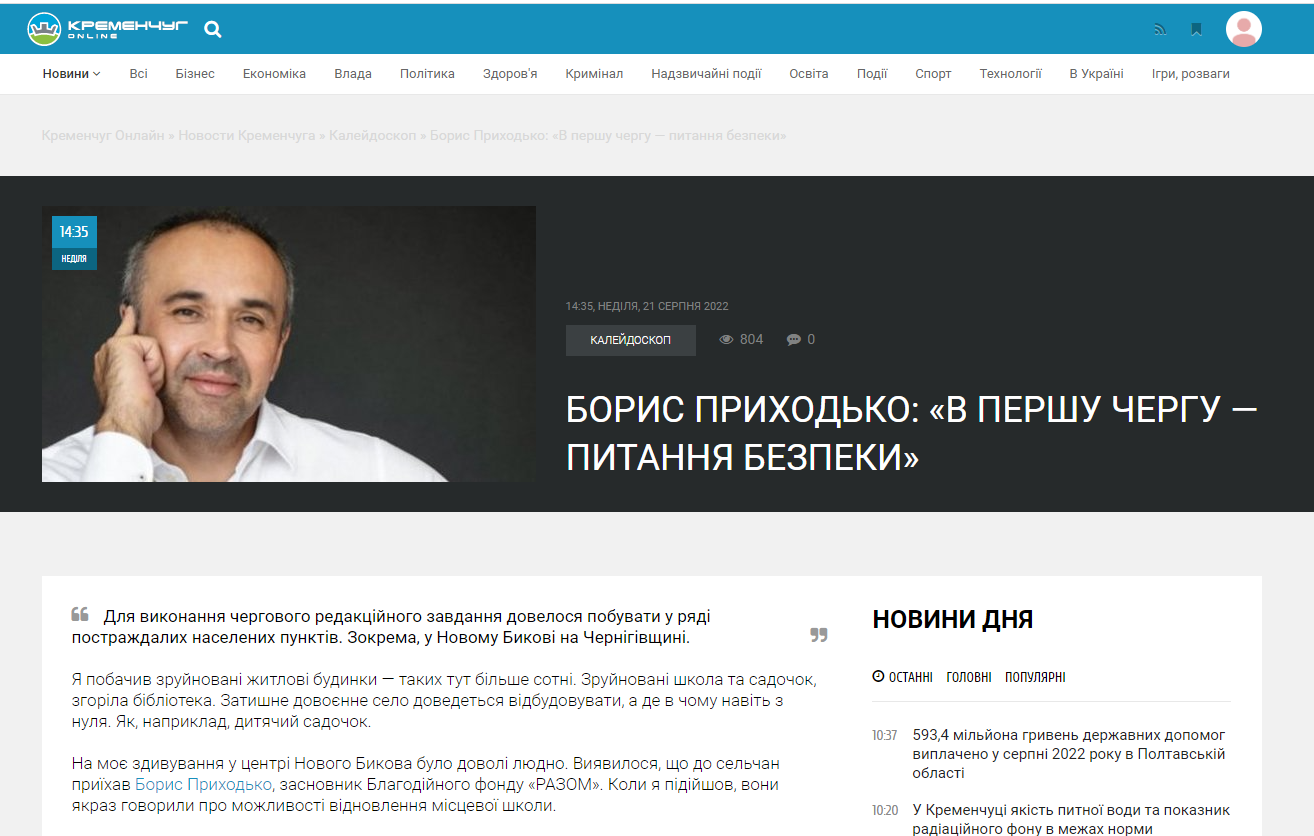
Task: Open news about якість питної води
Action: tap(1071, 819)
